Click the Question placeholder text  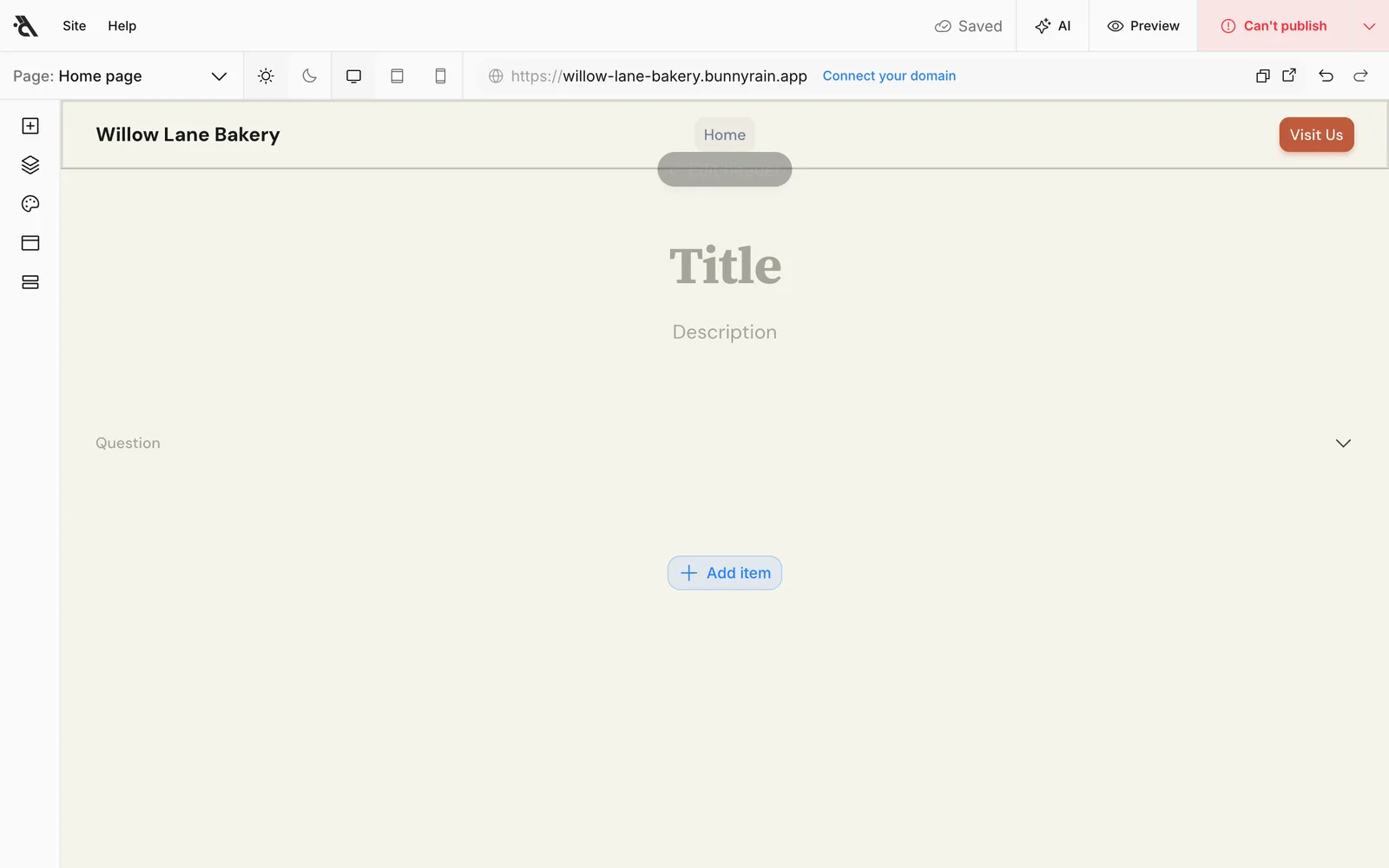point(128,443)
